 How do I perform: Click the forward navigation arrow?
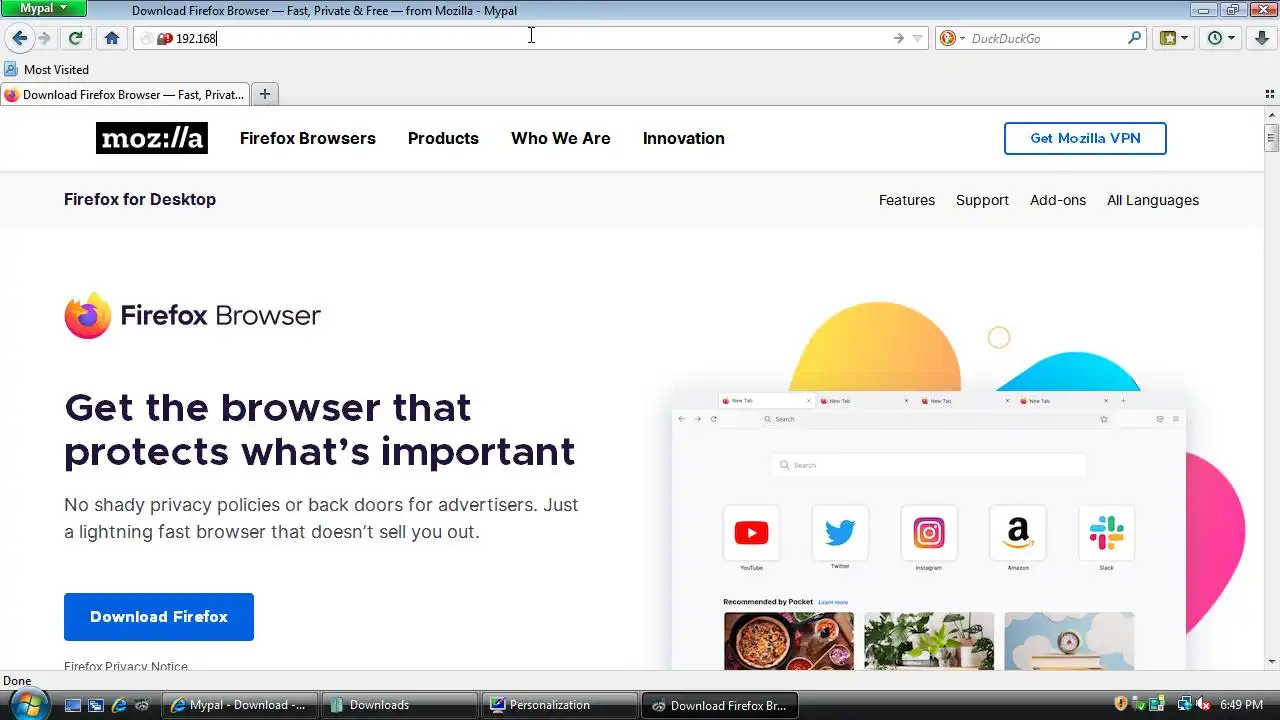click(44, 38)
